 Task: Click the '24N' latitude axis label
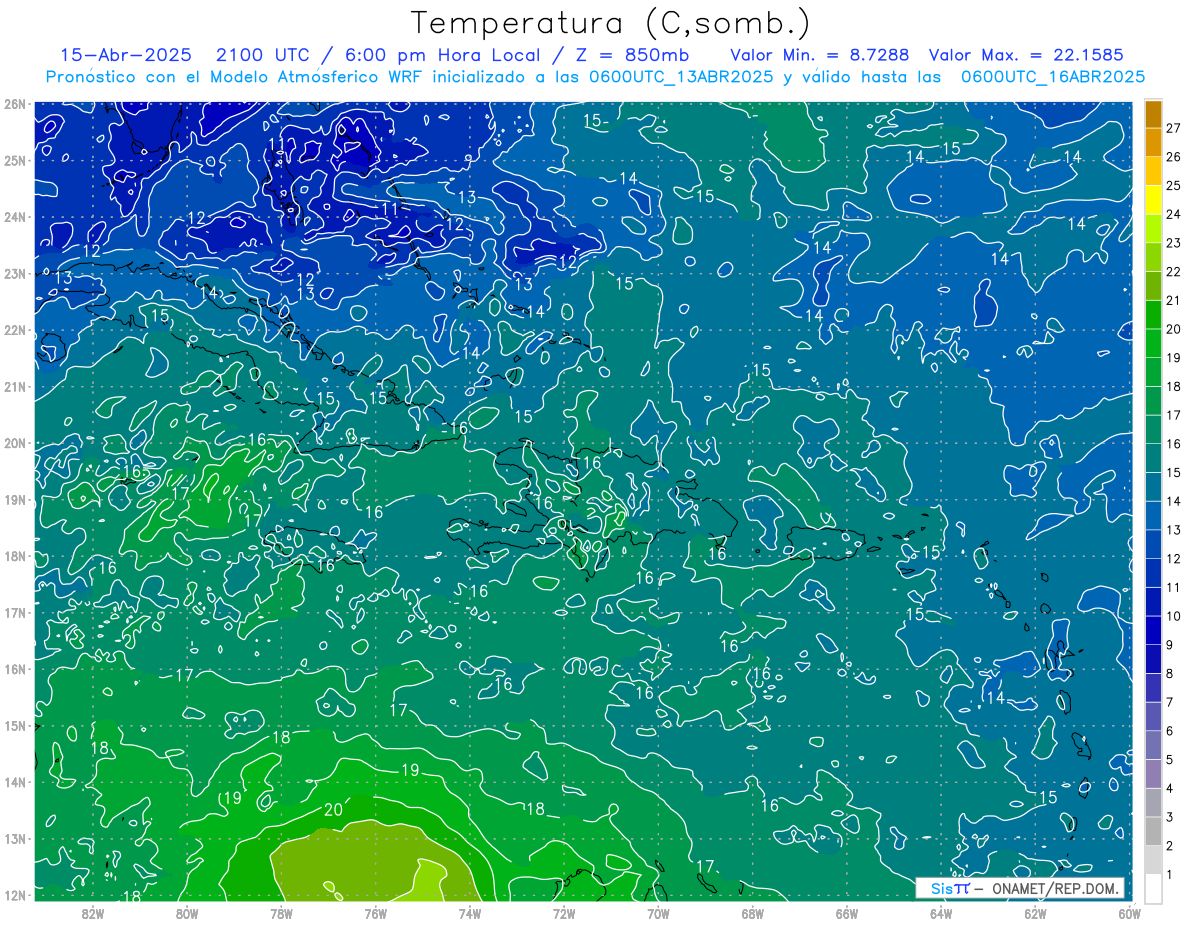tap(14, 217)
